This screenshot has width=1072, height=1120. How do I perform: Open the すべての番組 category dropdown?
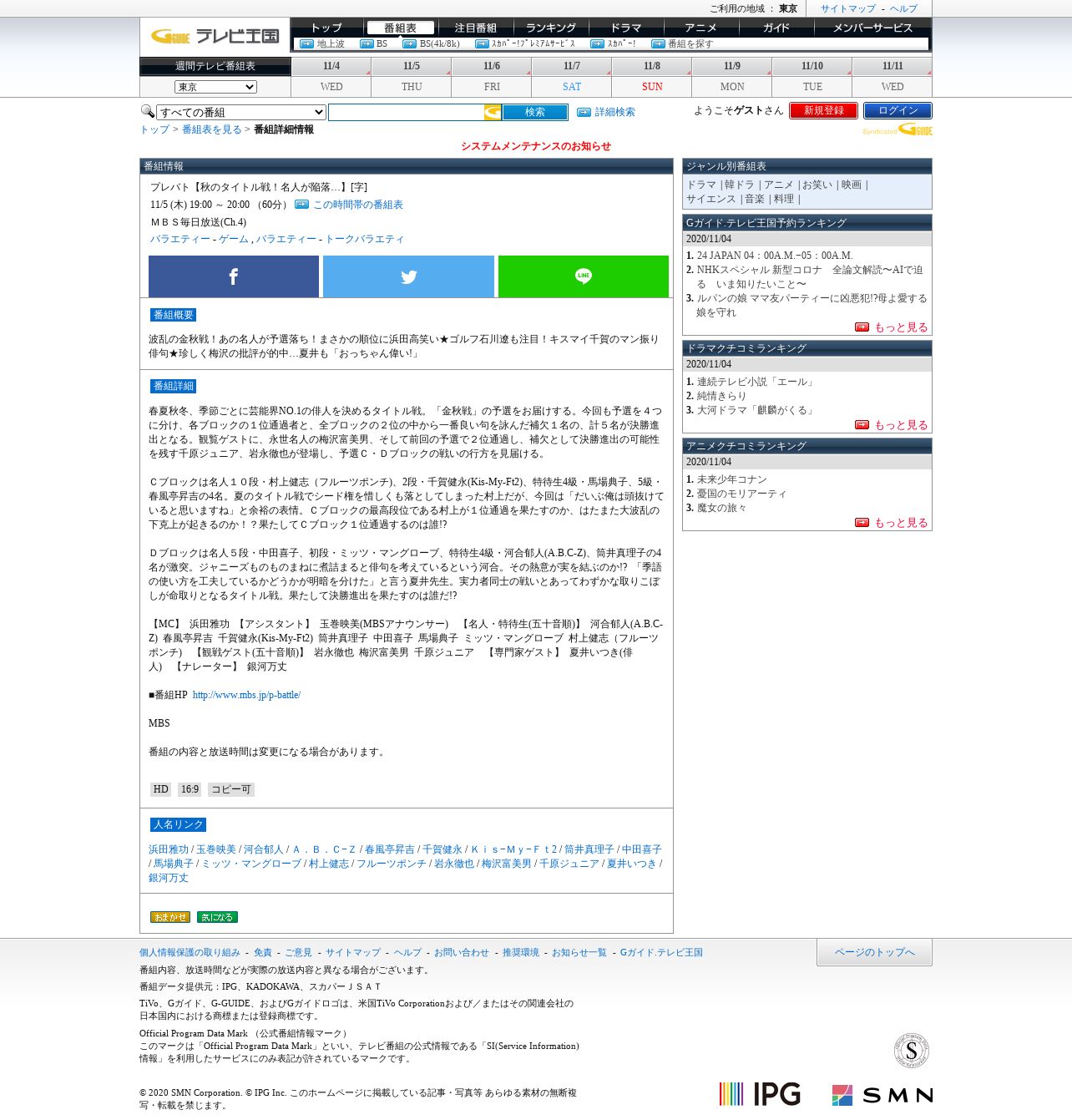coord(240,112)
